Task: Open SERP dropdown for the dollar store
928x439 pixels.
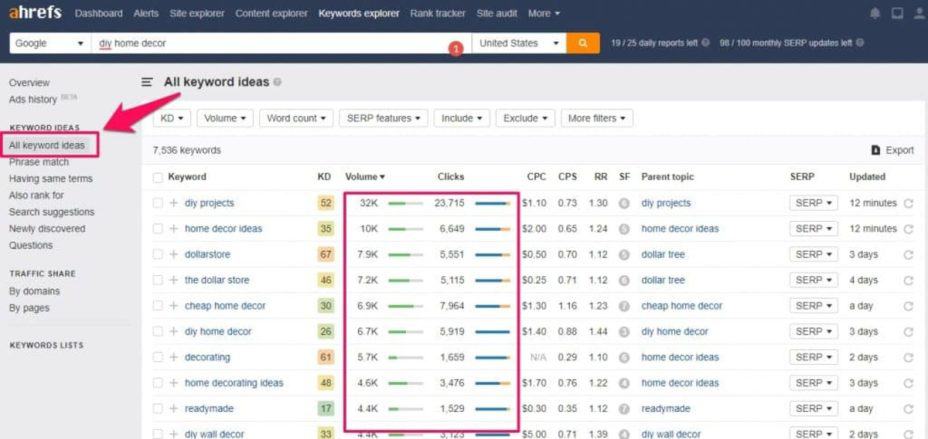Action: pyautogui.click(x=814, y=280)
